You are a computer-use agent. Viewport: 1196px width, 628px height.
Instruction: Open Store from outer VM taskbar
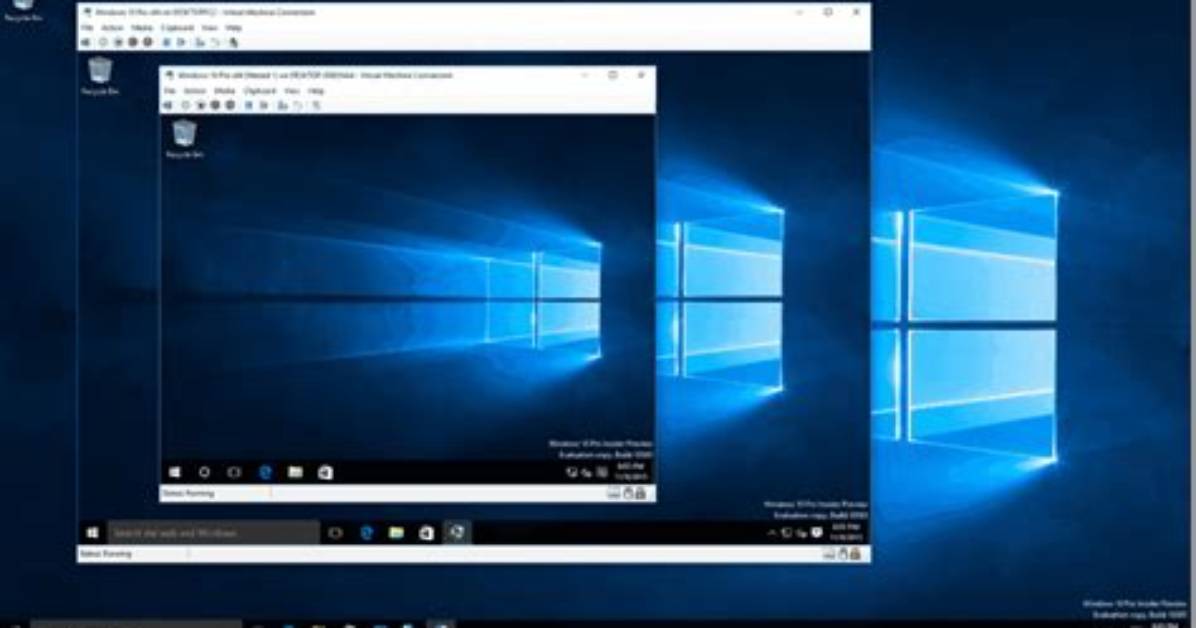tap(426, 533)
